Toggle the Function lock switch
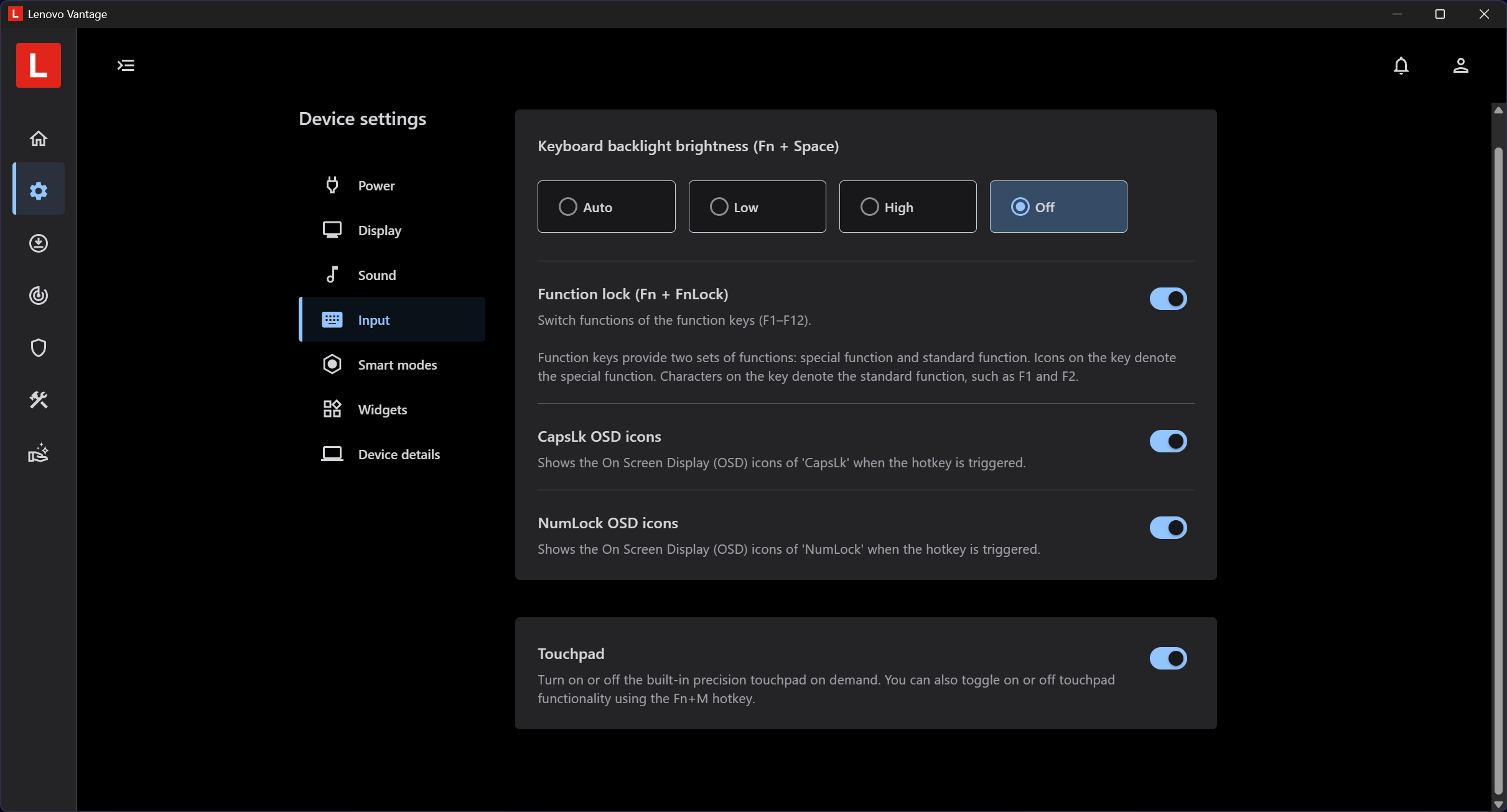The height and width of the screenshot is (812, 1507). point(1168,299)
